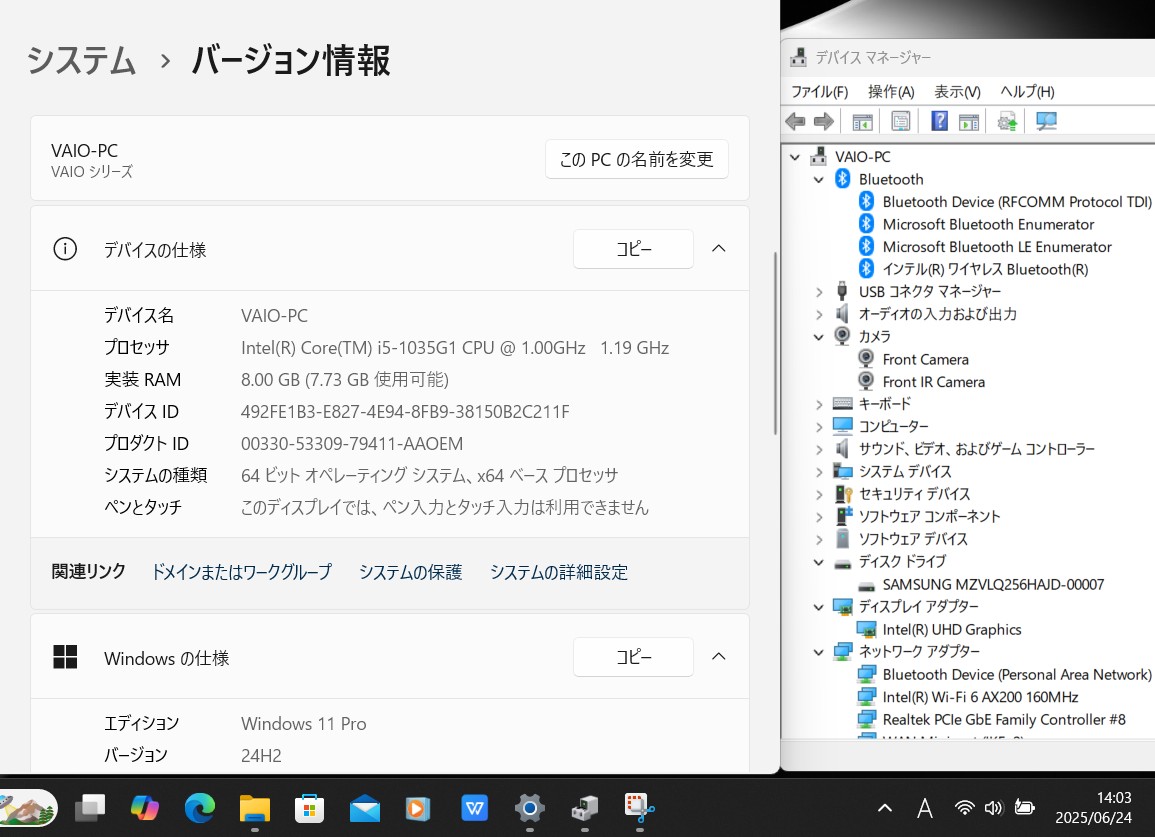This screenshot has height=837, width=1155.
Task: Open the ファイル(F) menu in Device Manager
Action: [x=819, y=91]
